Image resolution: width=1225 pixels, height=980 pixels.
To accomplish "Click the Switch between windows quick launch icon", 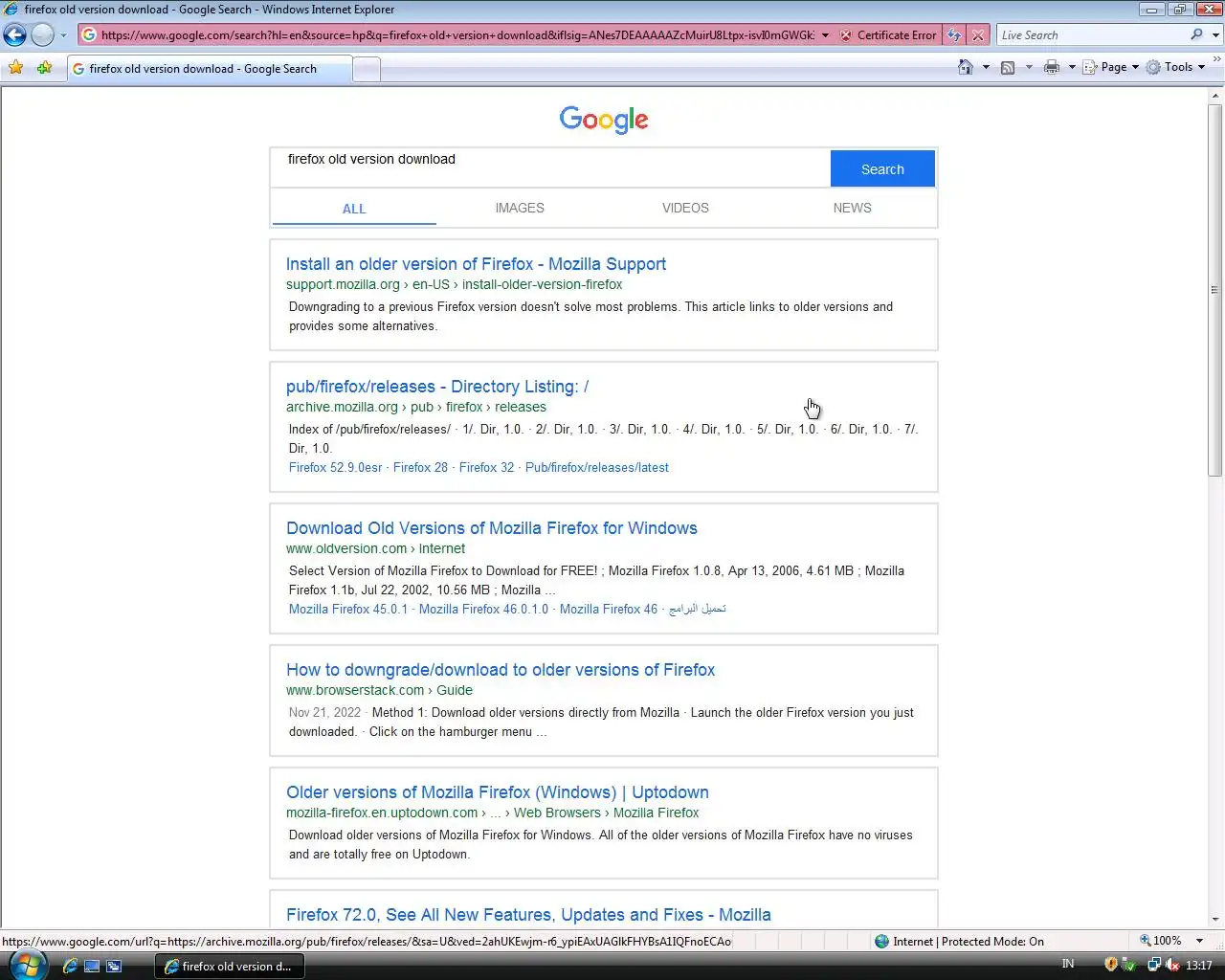I will [x=114, y=966].
